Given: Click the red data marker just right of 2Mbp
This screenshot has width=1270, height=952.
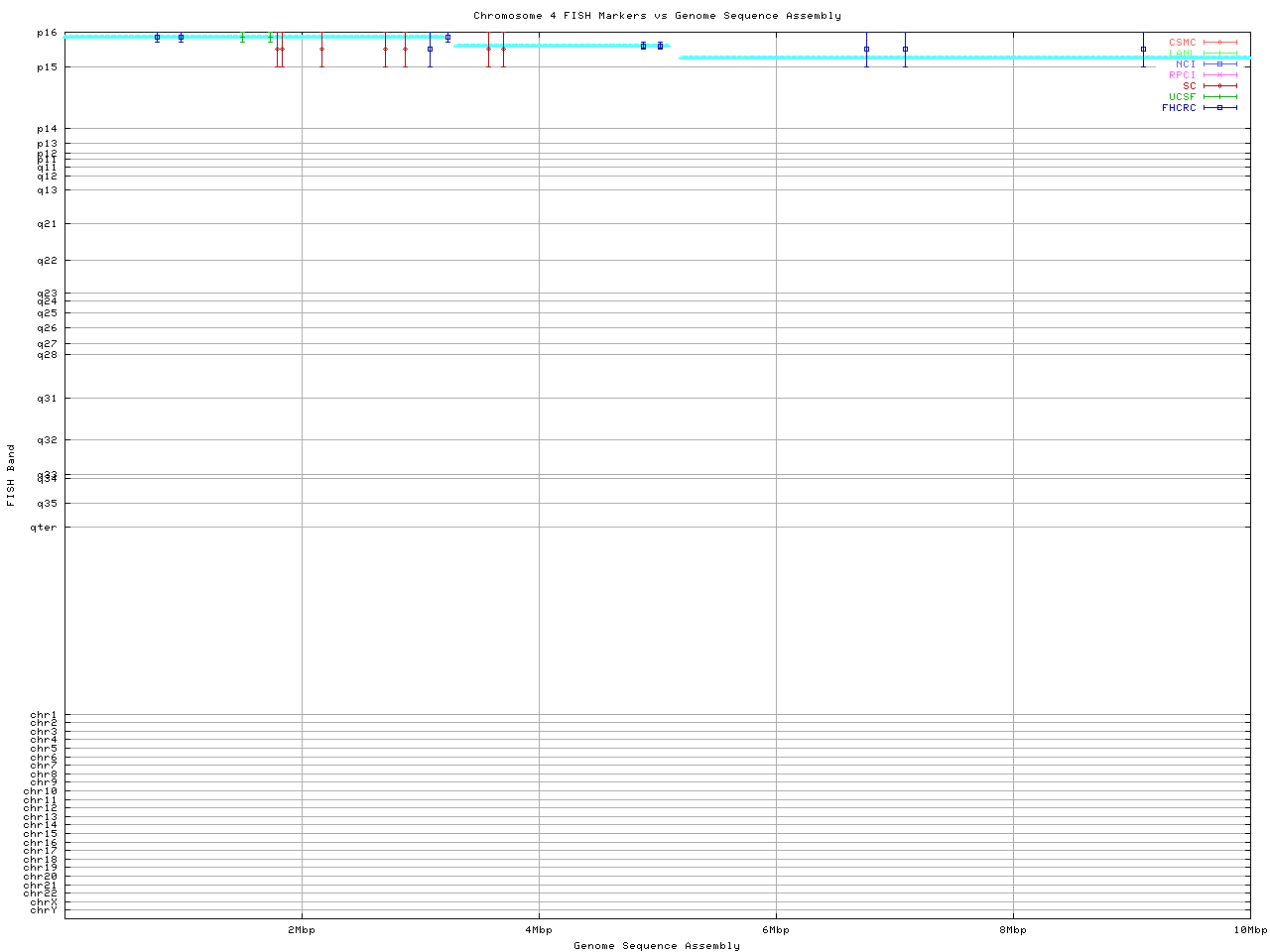Looking at the screenshot, I should 321,49.
